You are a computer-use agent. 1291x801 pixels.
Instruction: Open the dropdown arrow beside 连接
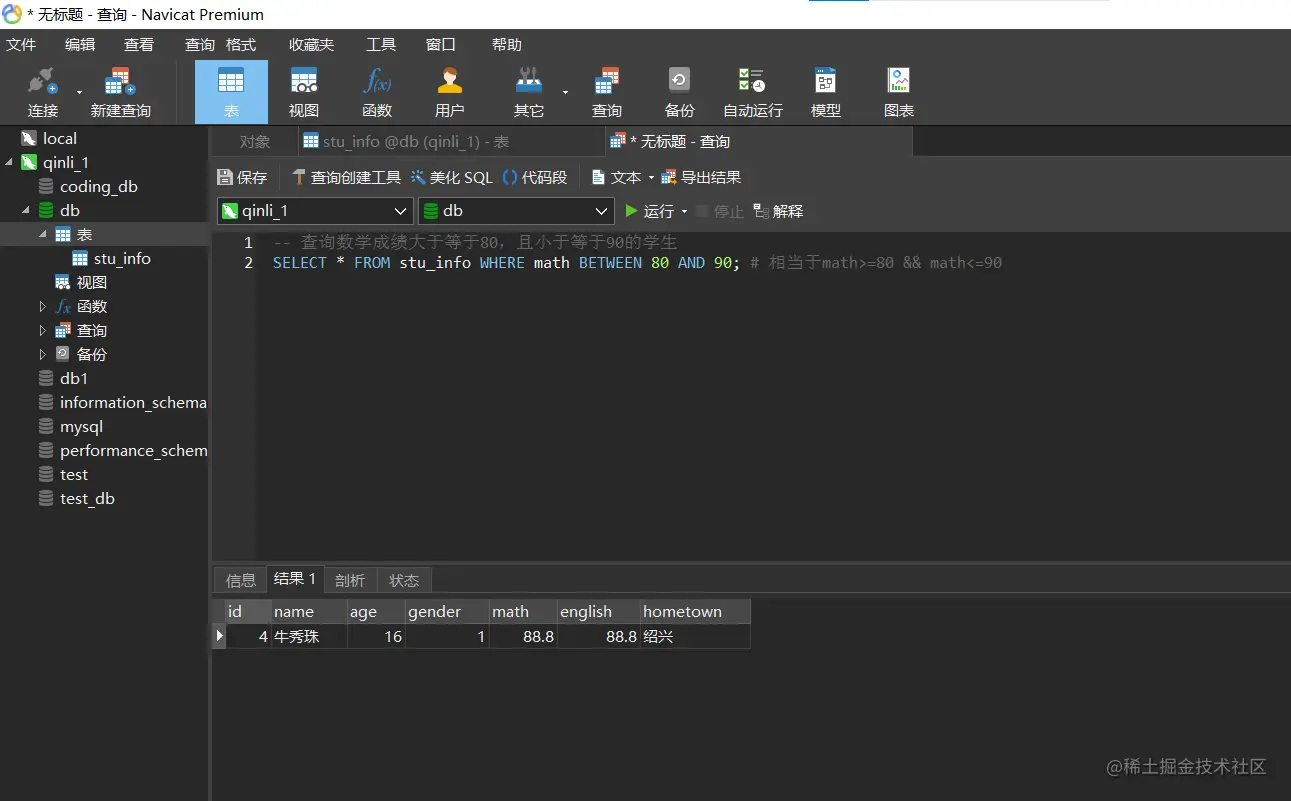(79, 92)
